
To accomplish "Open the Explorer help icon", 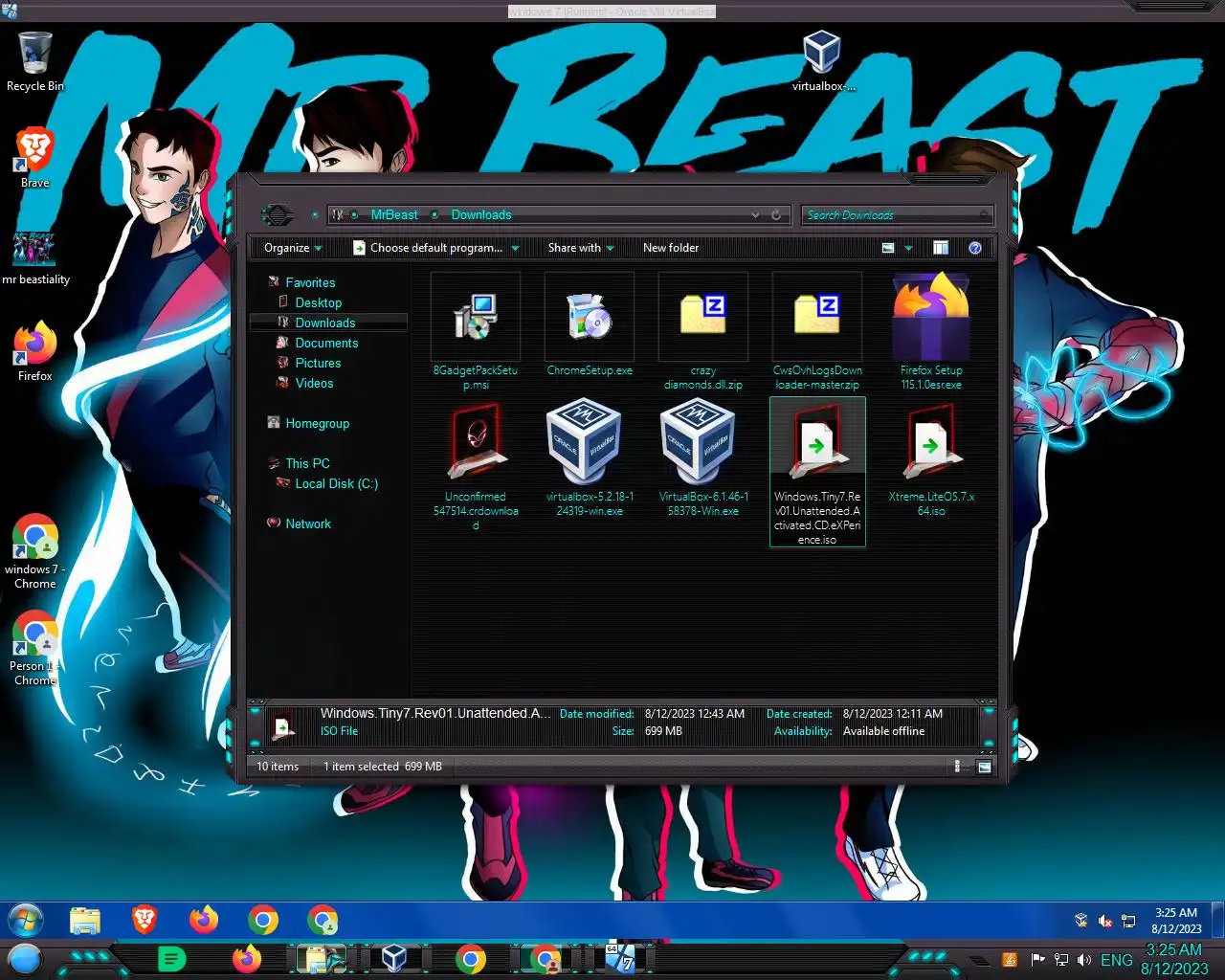I will coord(975,248).
